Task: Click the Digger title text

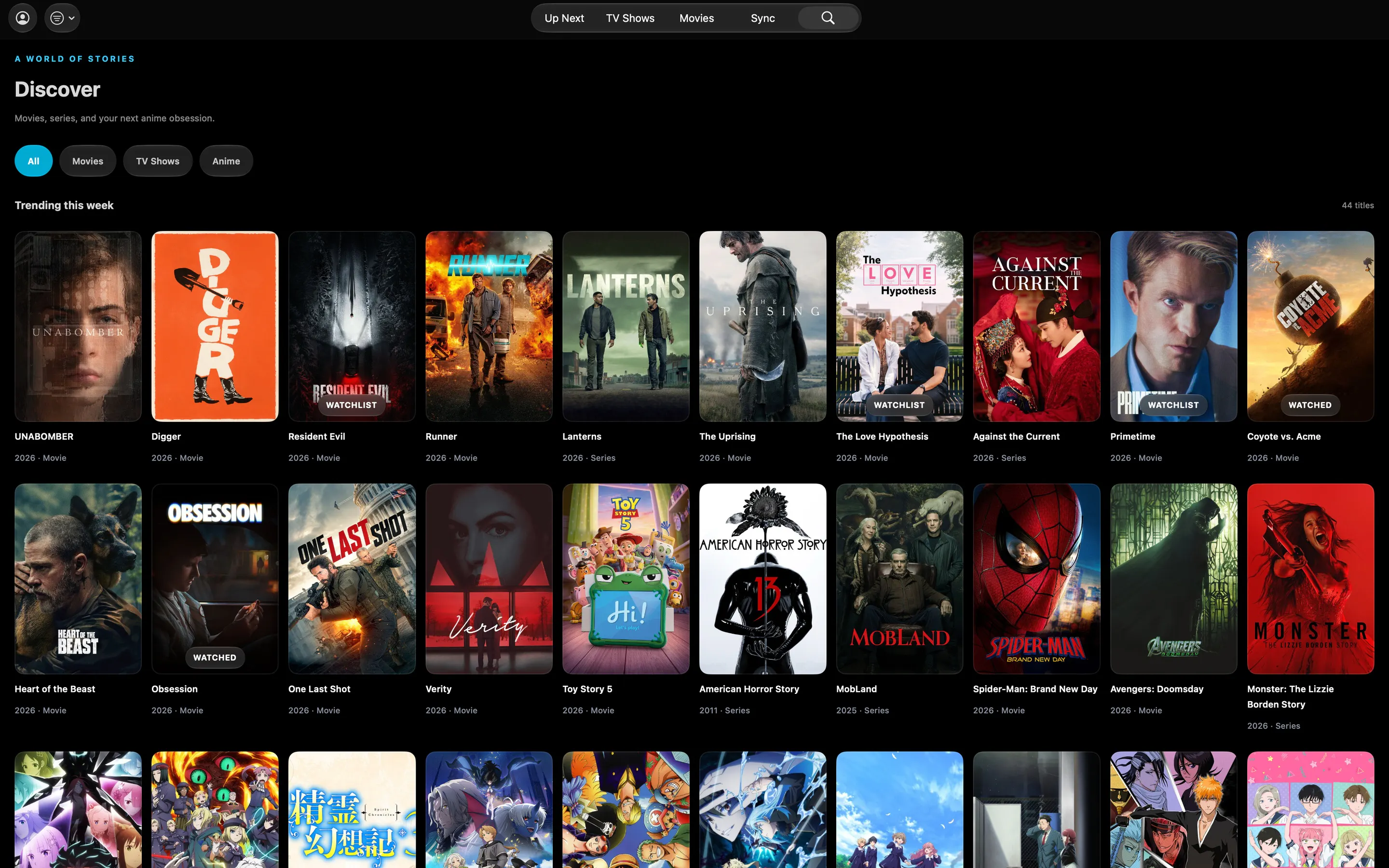Action: click(x=166, y=436)
